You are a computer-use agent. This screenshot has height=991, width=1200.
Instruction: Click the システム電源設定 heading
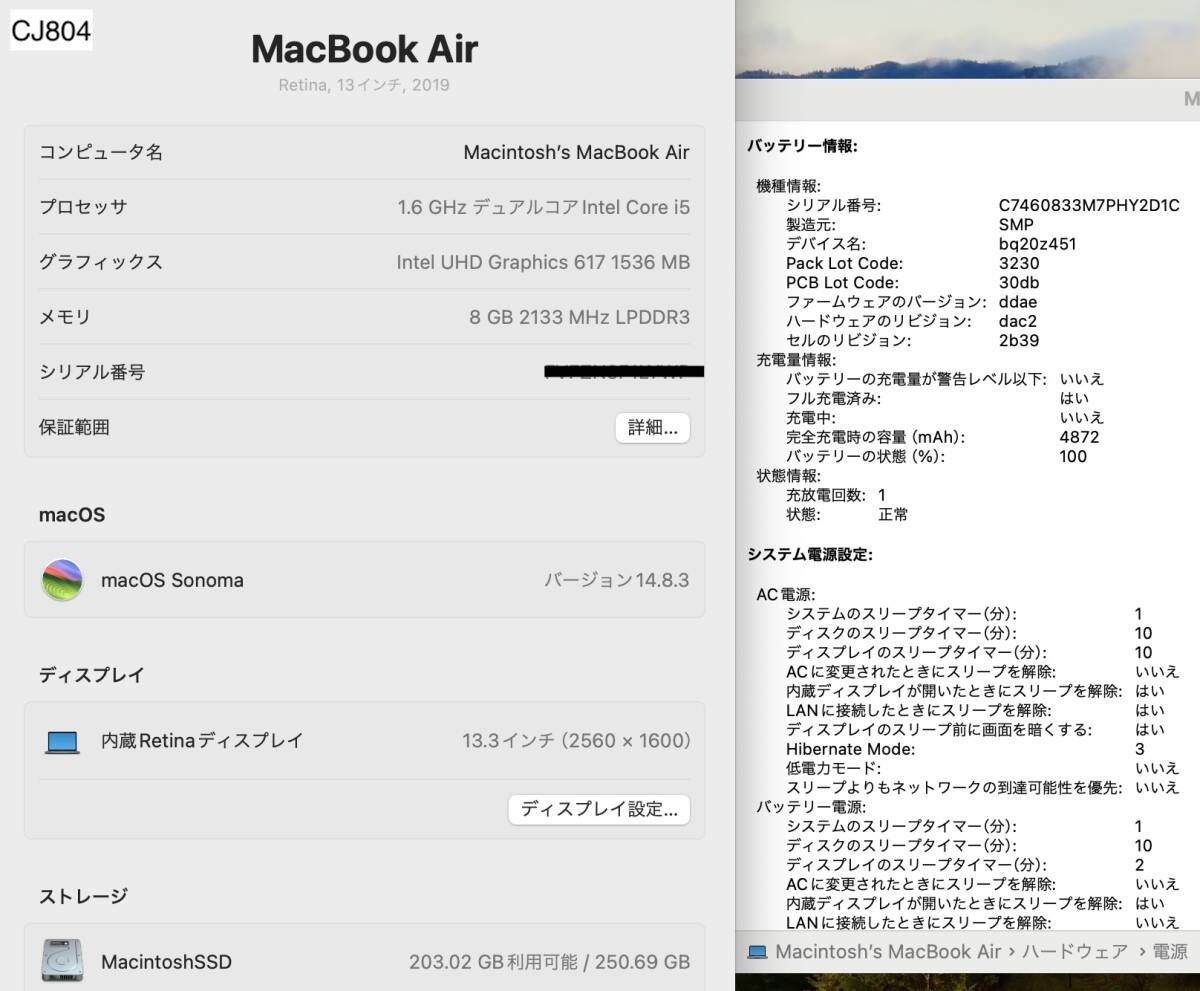811,553
